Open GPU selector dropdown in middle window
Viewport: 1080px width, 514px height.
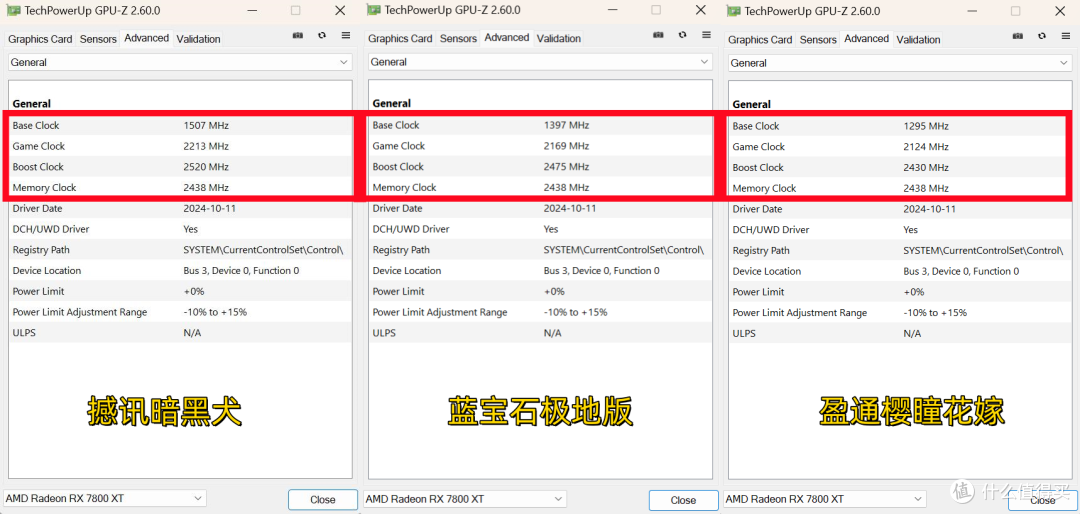point(465,499)
